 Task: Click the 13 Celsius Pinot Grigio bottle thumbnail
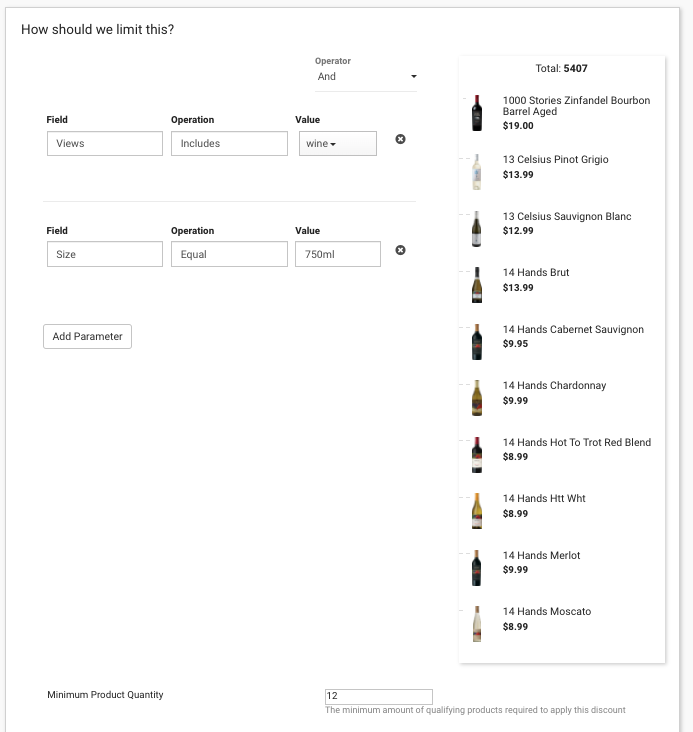tap(476, 172)
